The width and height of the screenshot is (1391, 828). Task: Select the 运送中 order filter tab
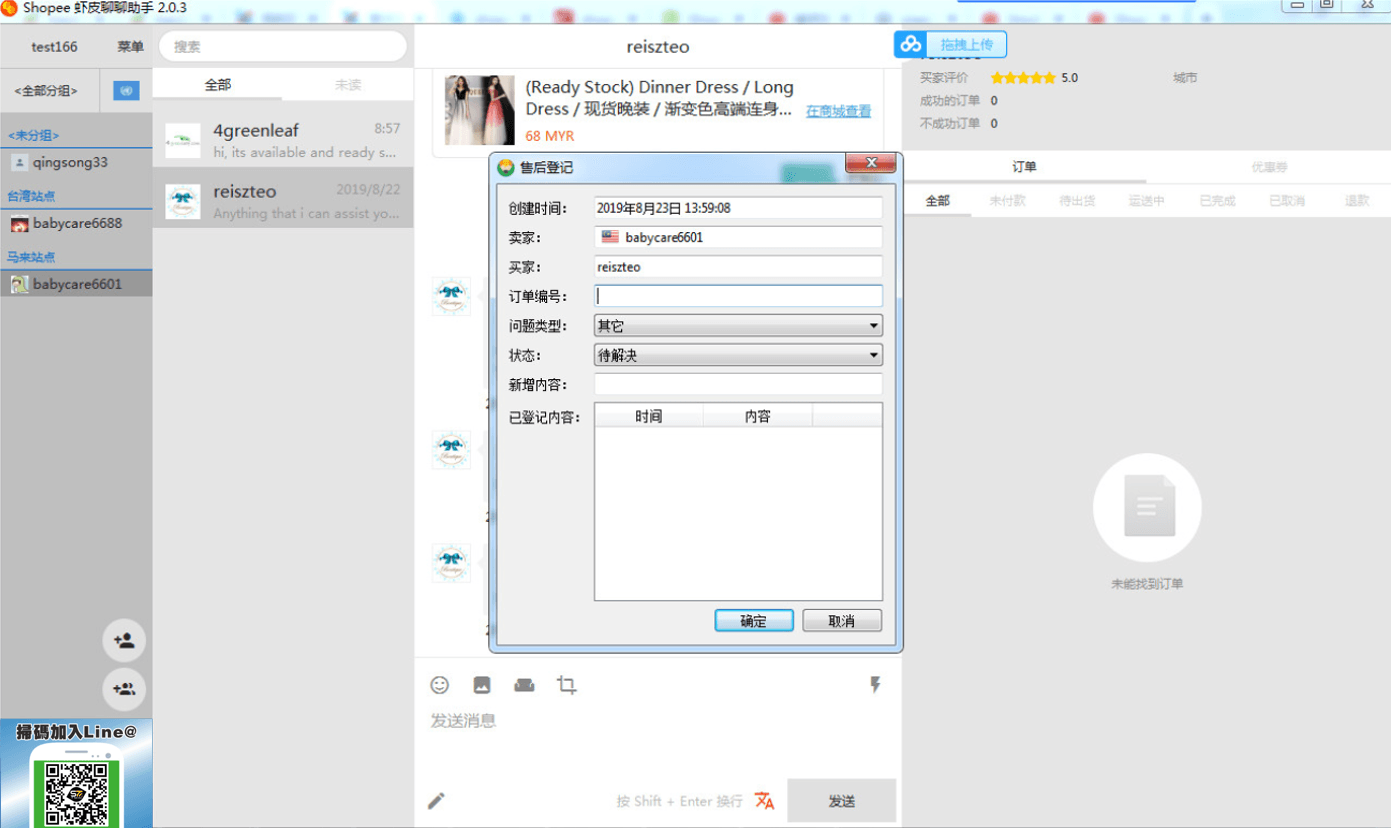tap(1147, 201)
